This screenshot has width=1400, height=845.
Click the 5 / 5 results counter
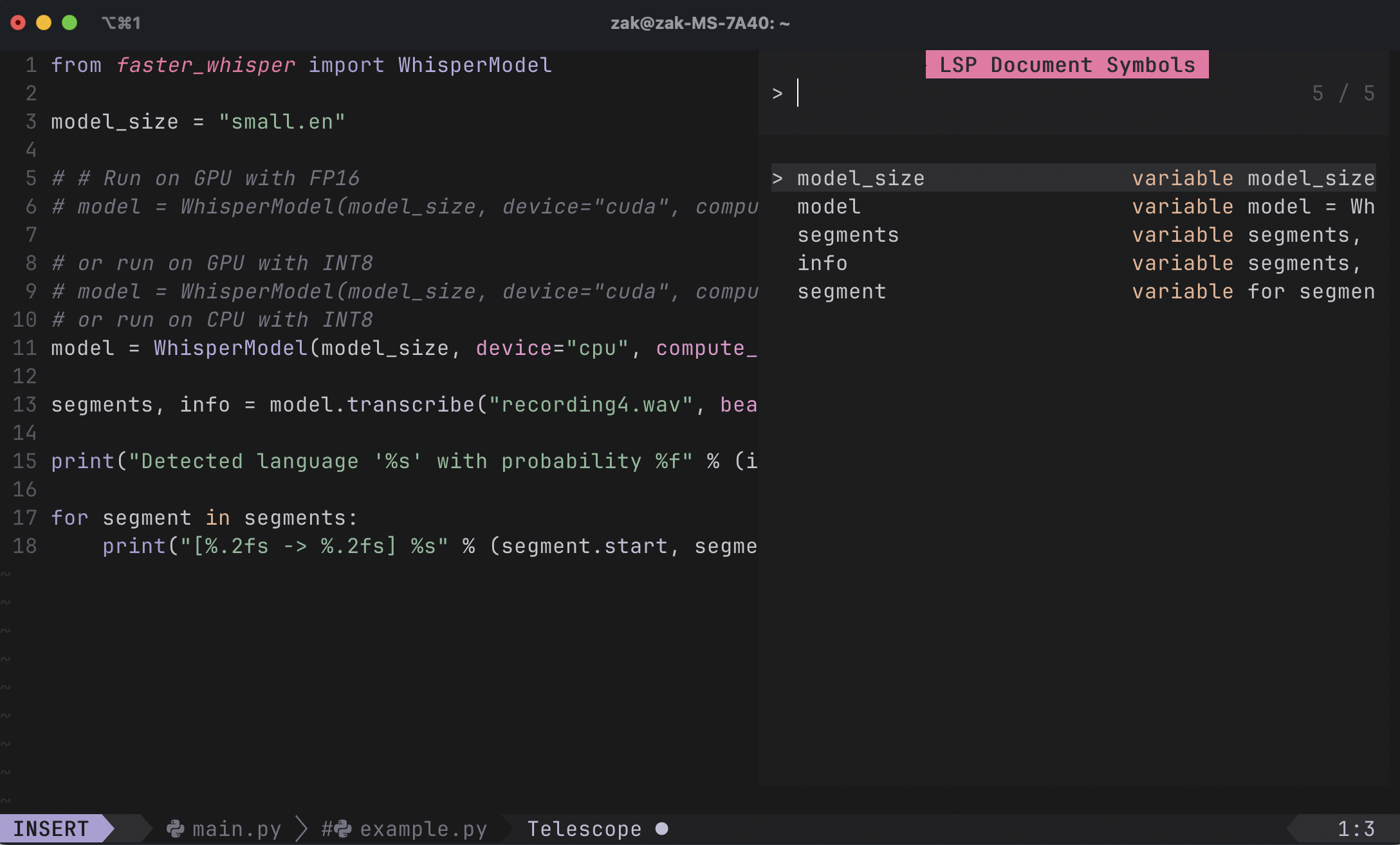1343,94
